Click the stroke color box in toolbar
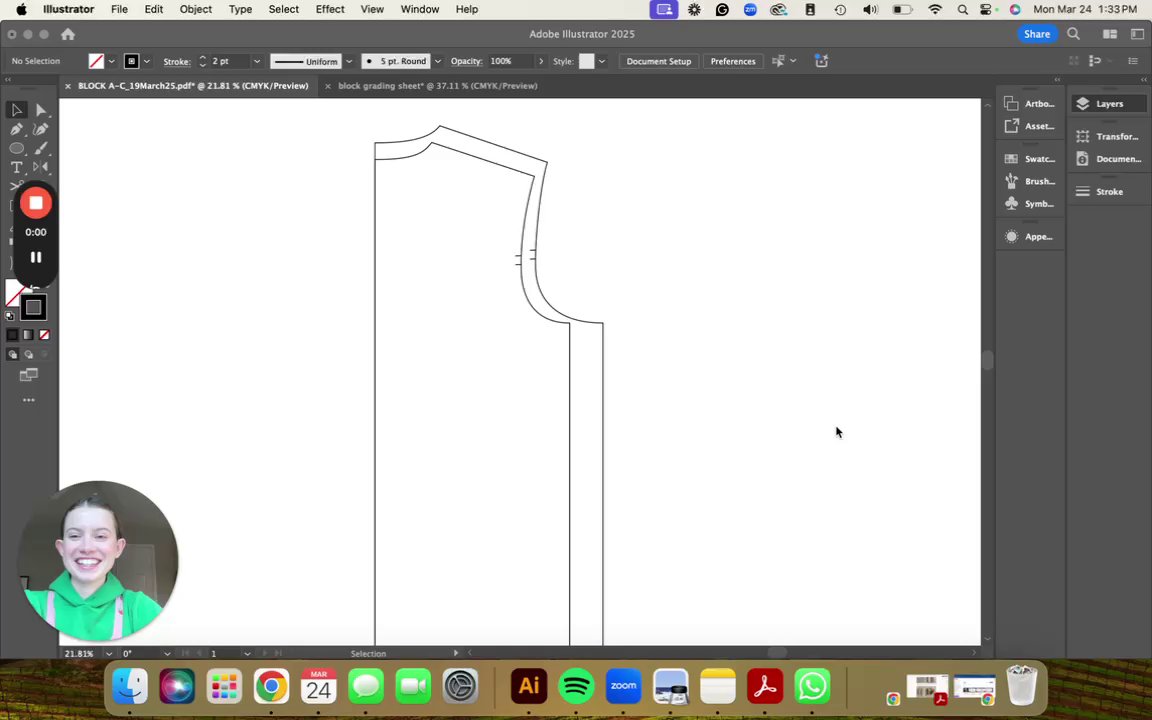This screenshot has height=720, width=1152. [34, 308]
